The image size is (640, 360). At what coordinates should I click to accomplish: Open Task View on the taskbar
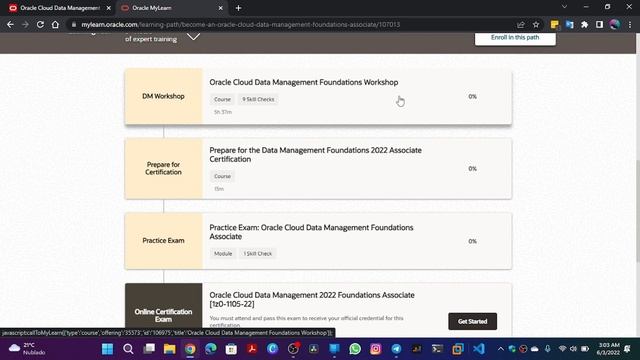coord(149,349)
